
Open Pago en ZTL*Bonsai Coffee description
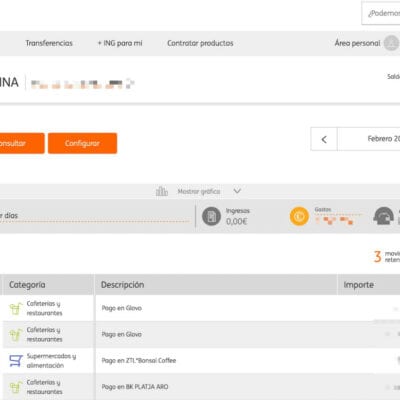[139, 360]
